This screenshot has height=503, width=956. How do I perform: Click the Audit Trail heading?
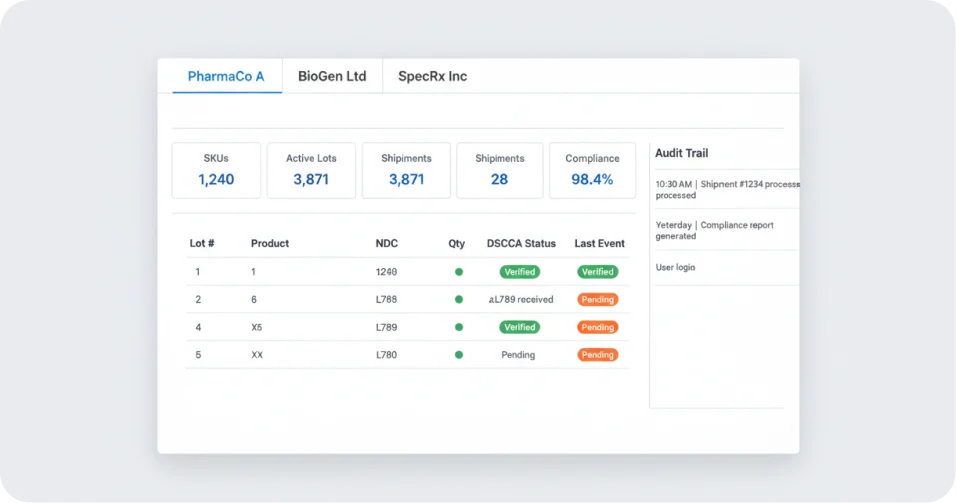(682, 153)
